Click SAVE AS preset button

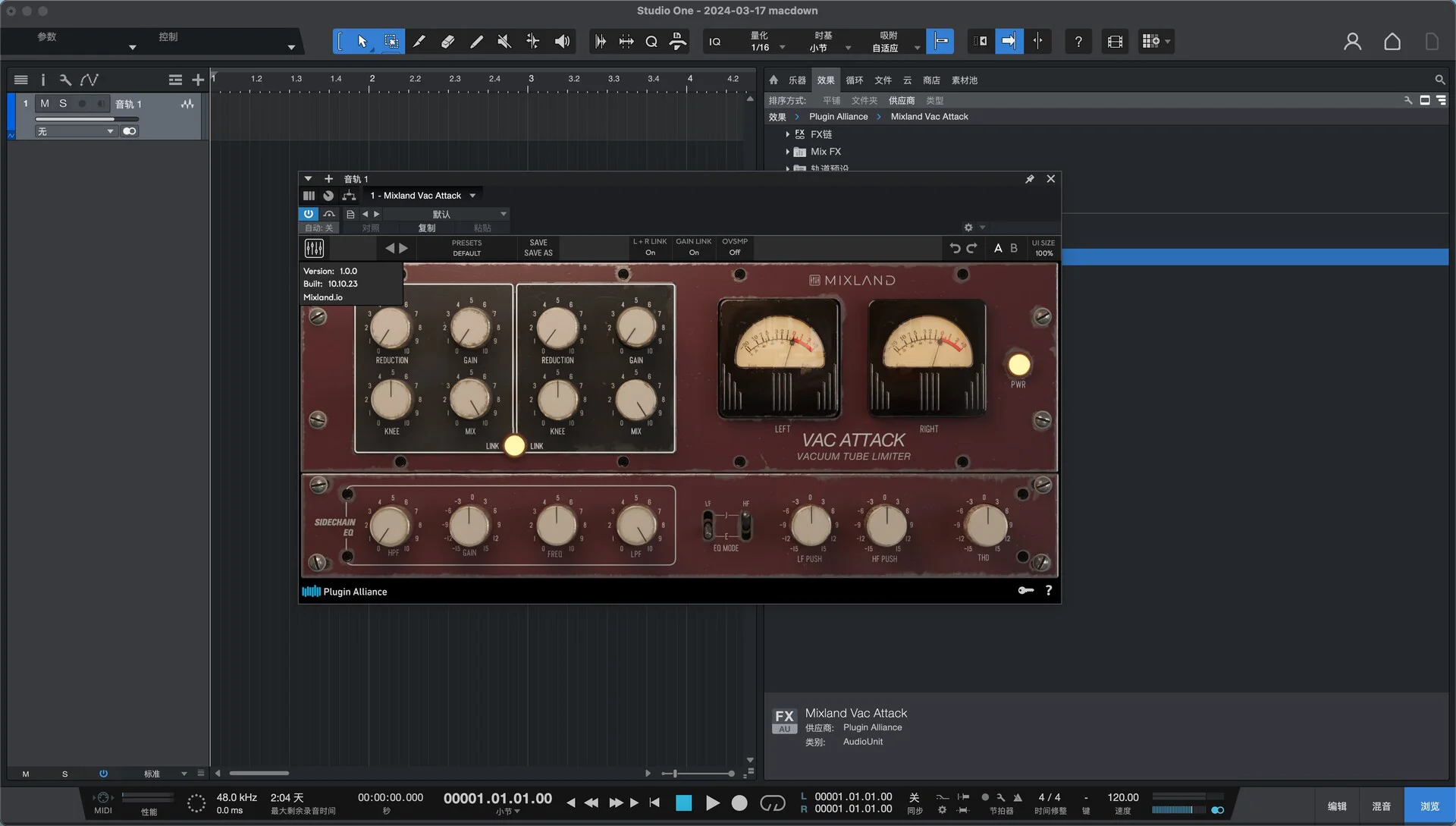click(x=538, y=253)
